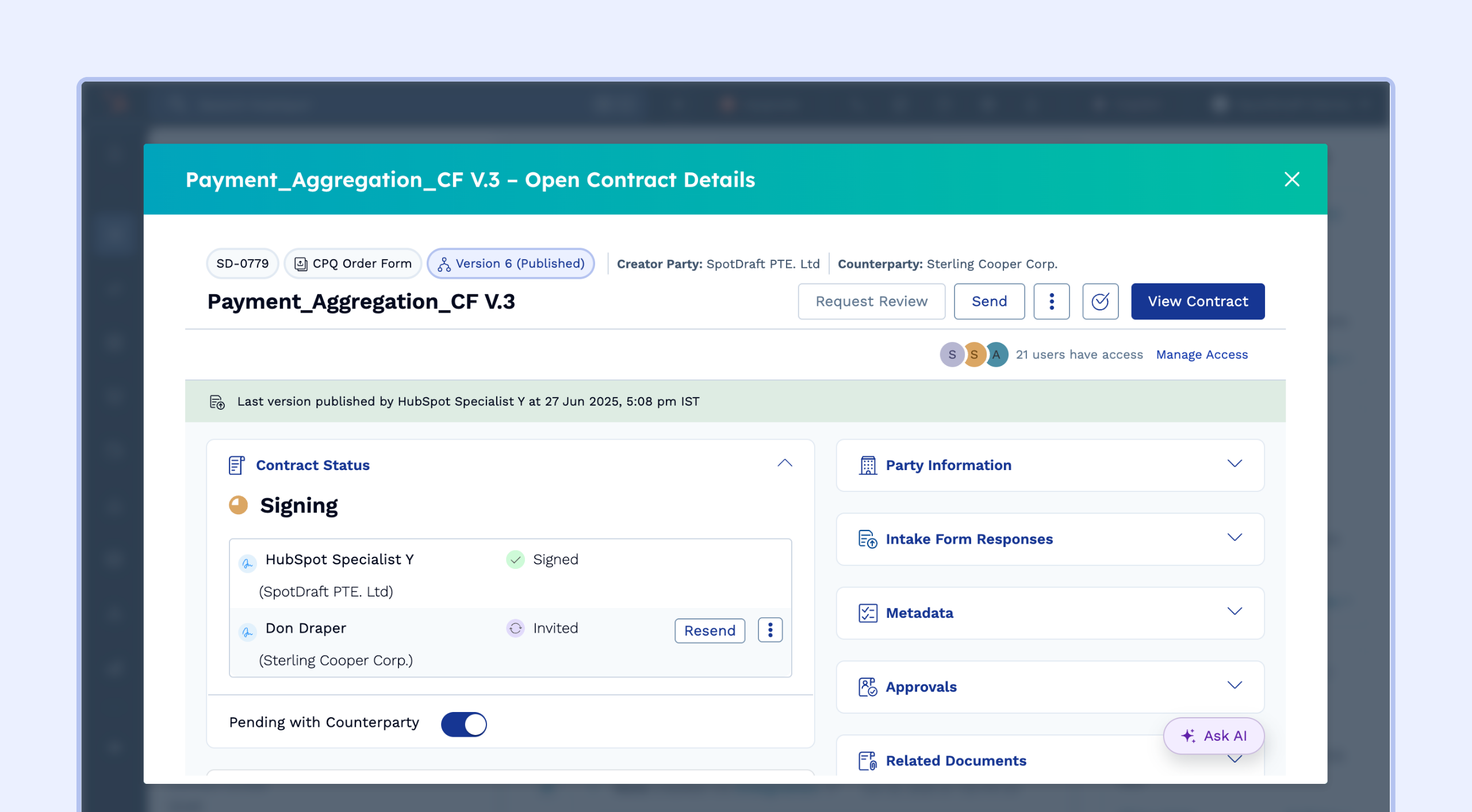Image resolution: width=1472 pixels, height=812 pixels.
Task: Click the task checkmark icon beside Send
Action: pos(1100,301)
